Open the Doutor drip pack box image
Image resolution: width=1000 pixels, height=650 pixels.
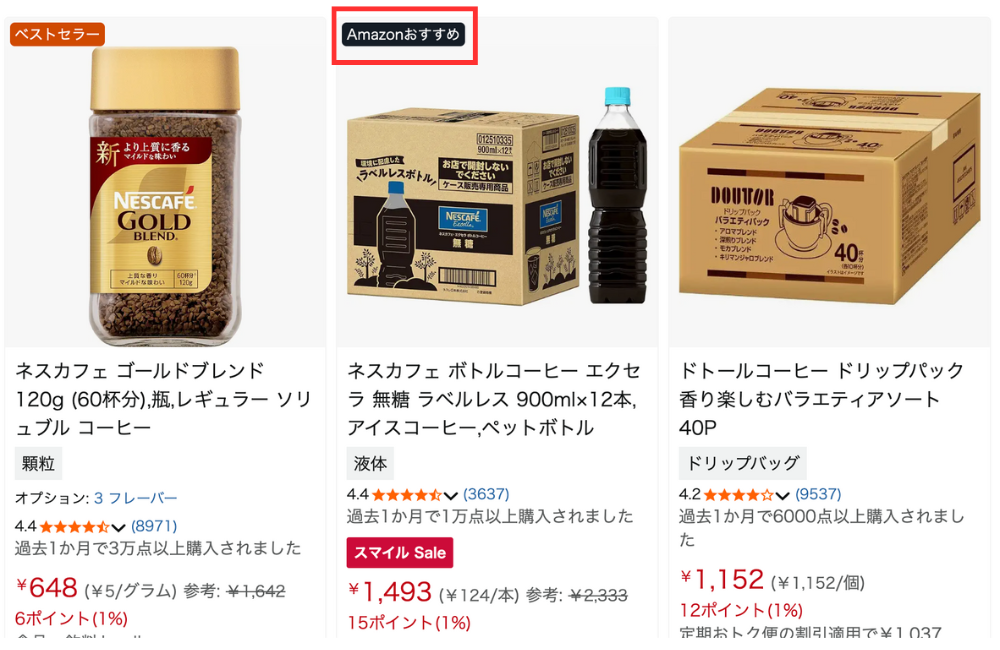(x=829, y=195)
